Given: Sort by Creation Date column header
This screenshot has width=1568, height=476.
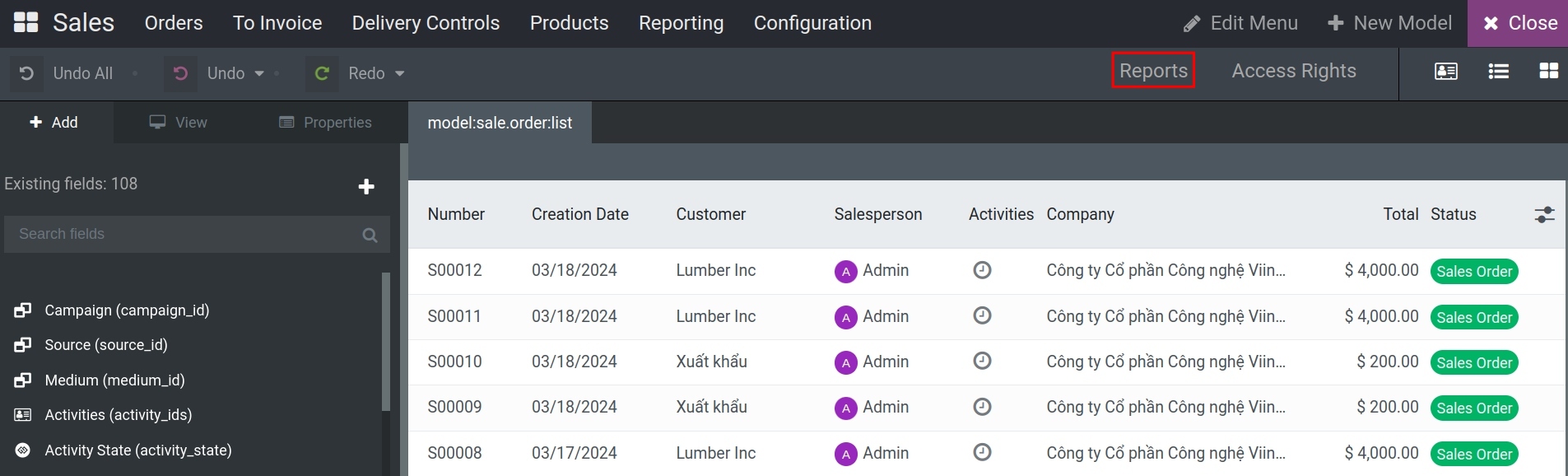Looking at the screenshot, I should coord(580,214).
